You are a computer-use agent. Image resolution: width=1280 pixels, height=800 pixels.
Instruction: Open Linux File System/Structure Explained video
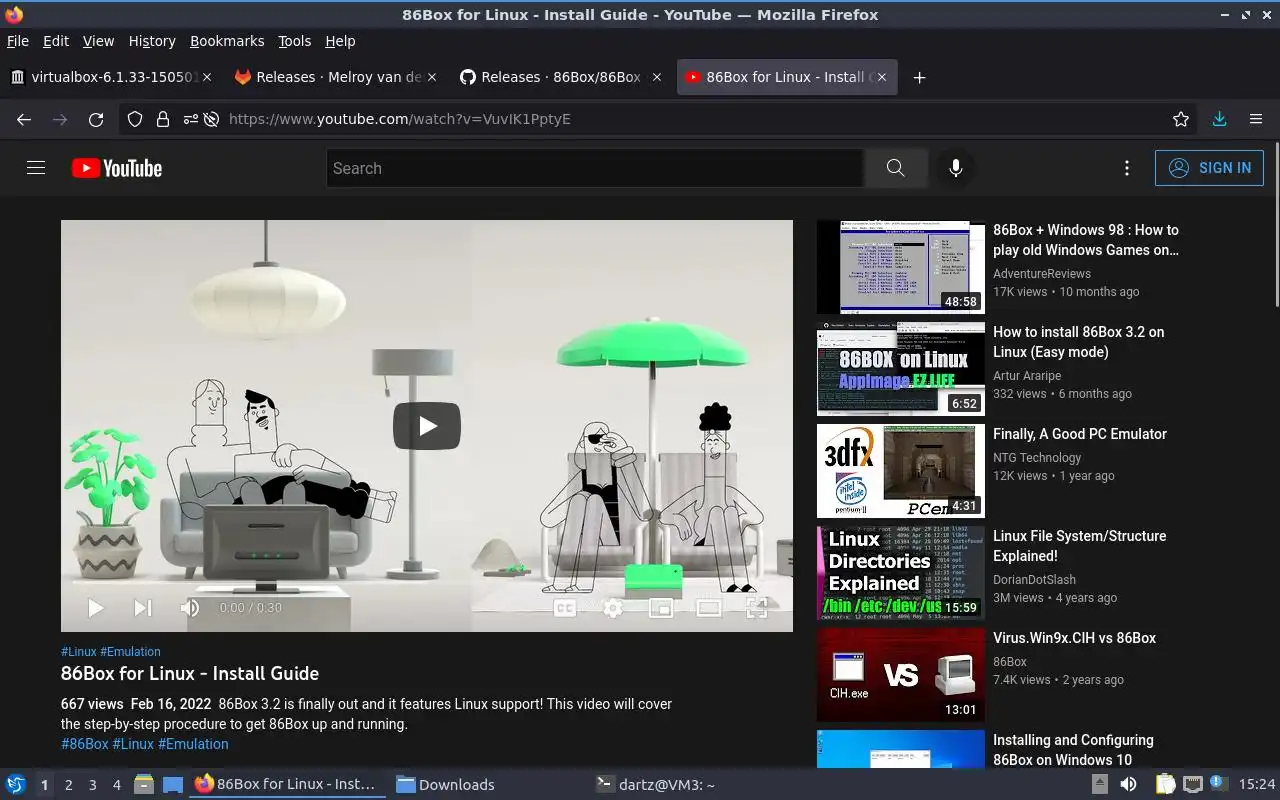pos(1080,546)
